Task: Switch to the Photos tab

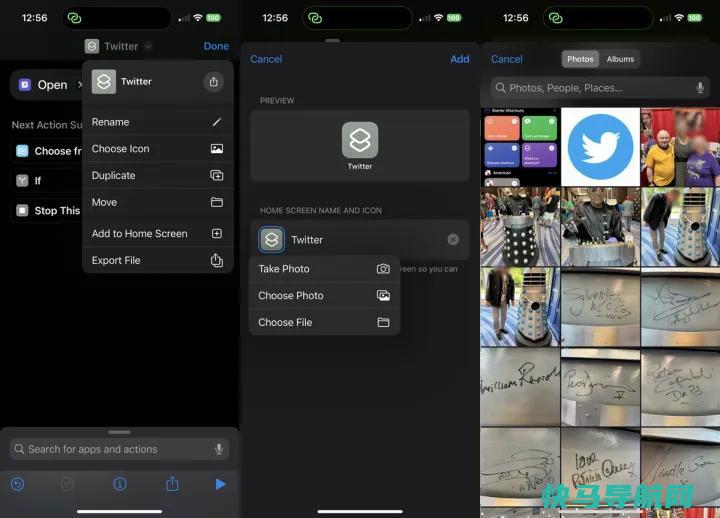Action: click(580, 59)
